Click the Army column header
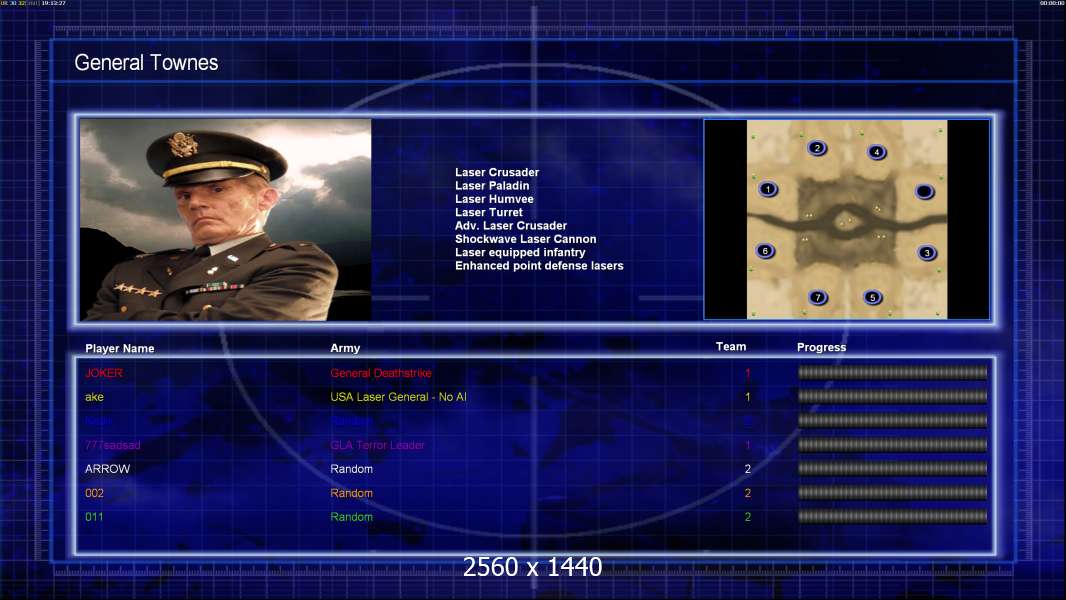This screenshot has height=600, width=1066. (345, 348)
